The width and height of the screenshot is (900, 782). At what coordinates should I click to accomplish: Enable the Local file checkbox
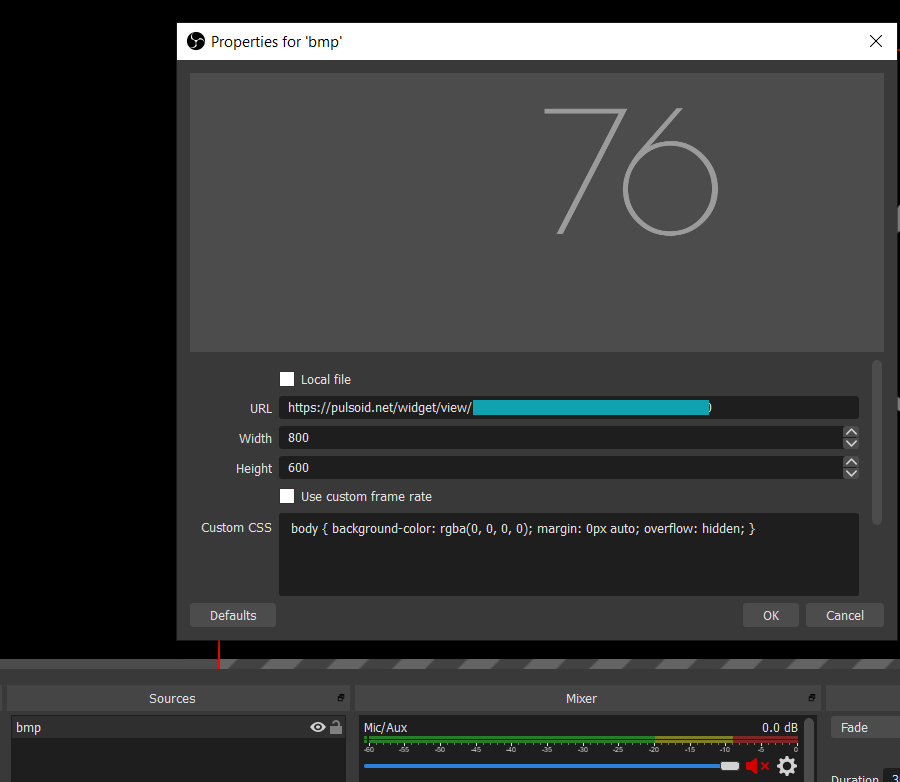287,379
